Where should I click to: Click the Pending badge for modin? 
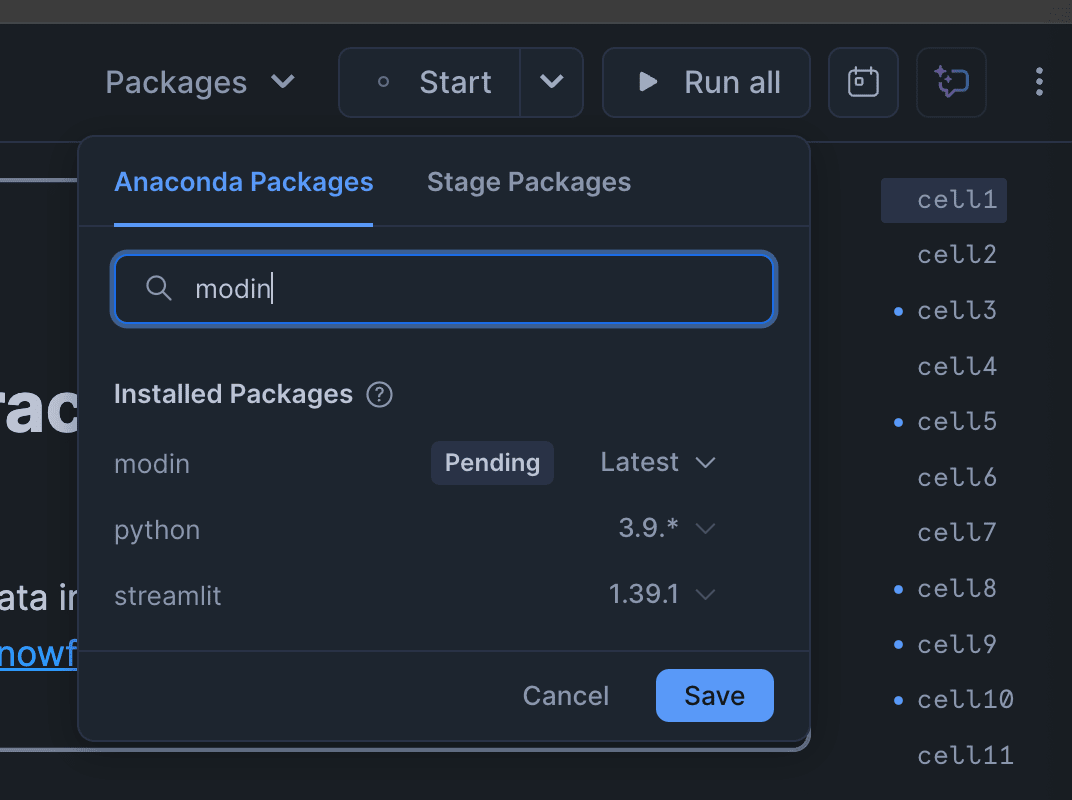[492, 463]
